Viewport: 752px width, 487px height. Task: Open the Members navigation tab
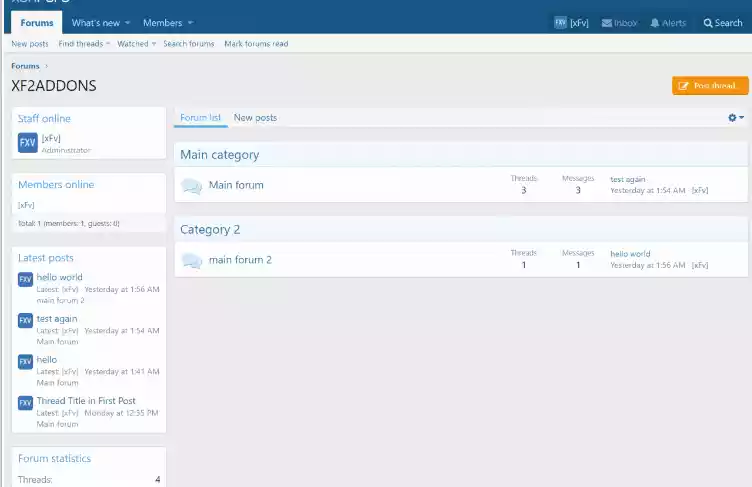click(162, 23)
